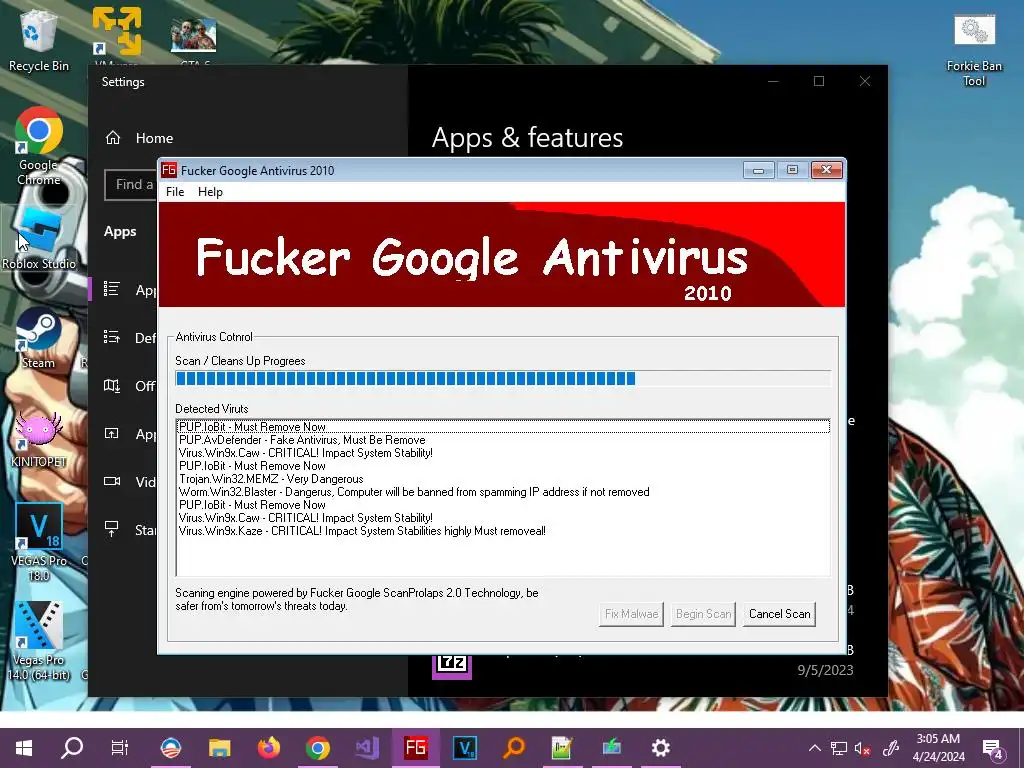Click the FG icon in Antivirus title bar

pyautogui.click(x=169, y=170)
